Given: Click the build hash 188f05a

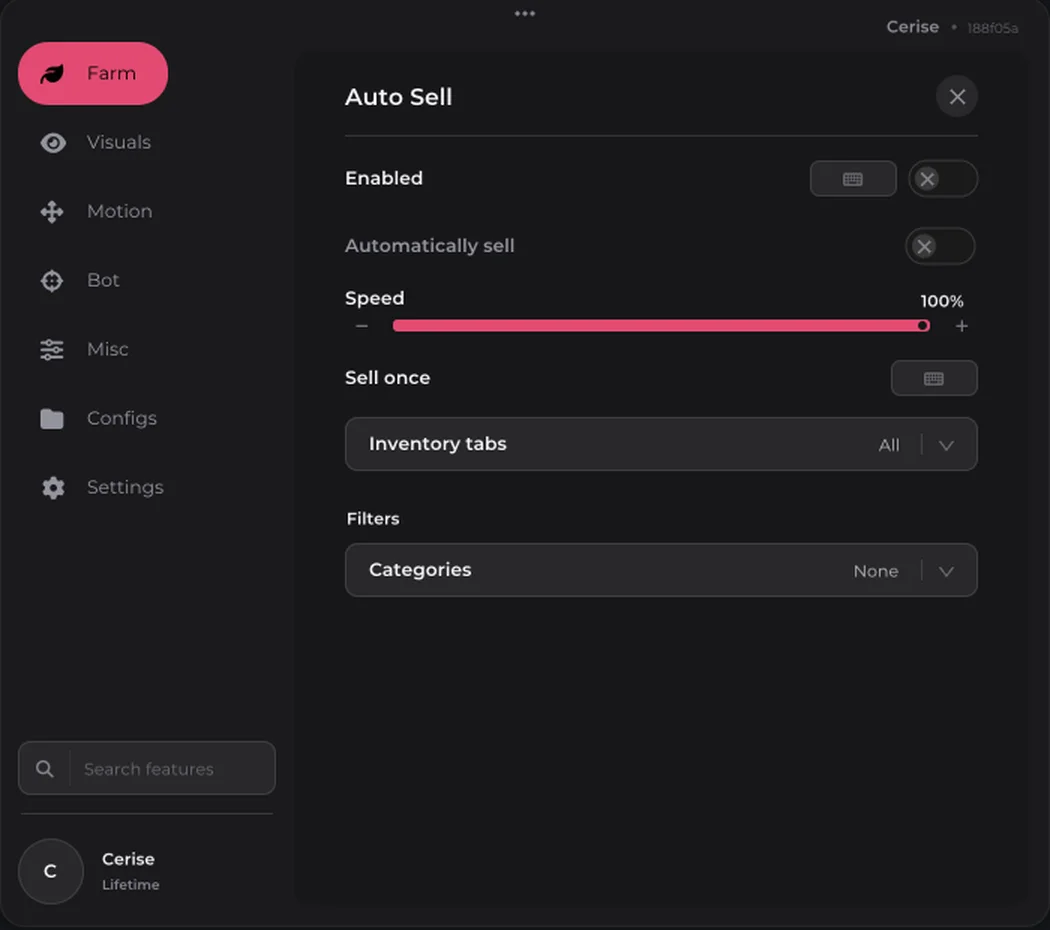Looking at the screenshot, I should point(992,28).
